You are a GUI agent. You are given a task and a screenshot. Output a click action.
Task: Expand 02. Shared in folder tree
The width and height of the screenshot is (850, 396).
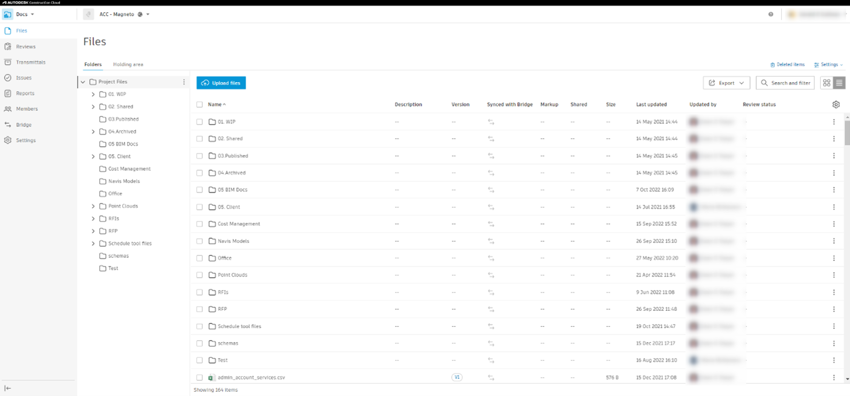(x=93, y=107)
